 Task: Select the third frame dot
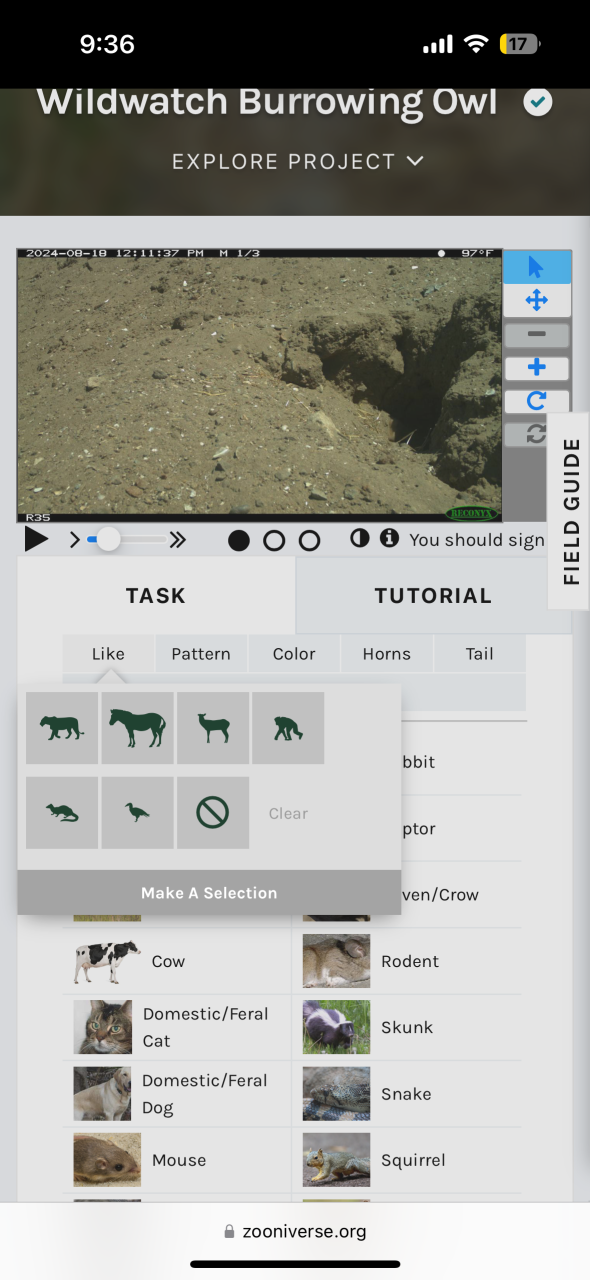(x=310, y=541)
